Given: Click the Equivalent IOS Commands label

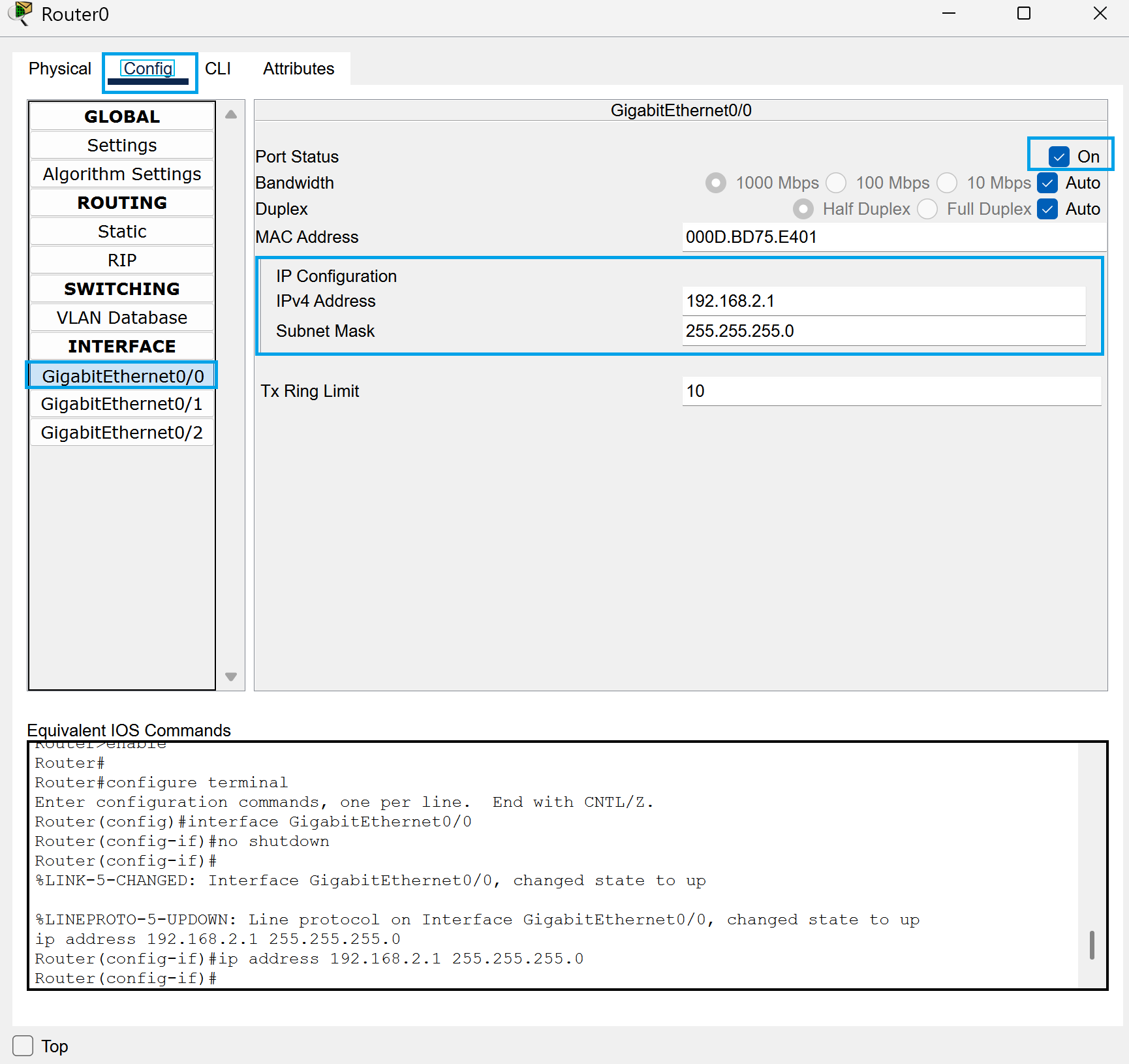Looking at the screenshot, I should click(x=129, y=730).
